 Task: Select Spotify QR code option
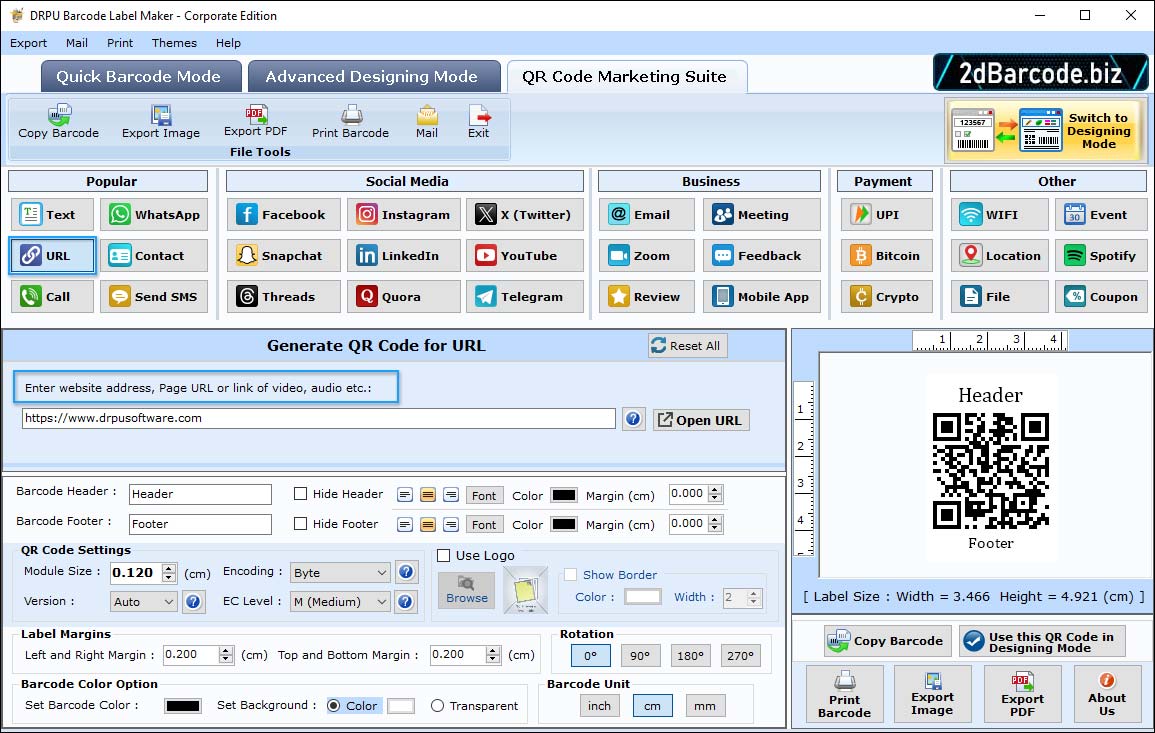point(1101,256)
